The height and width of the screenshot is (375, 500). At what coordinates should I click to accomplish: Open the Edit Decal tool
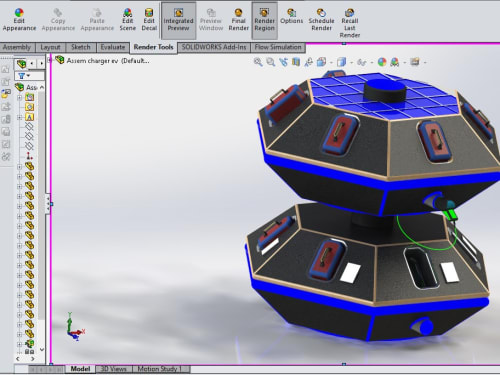click(x=149, y=20)
